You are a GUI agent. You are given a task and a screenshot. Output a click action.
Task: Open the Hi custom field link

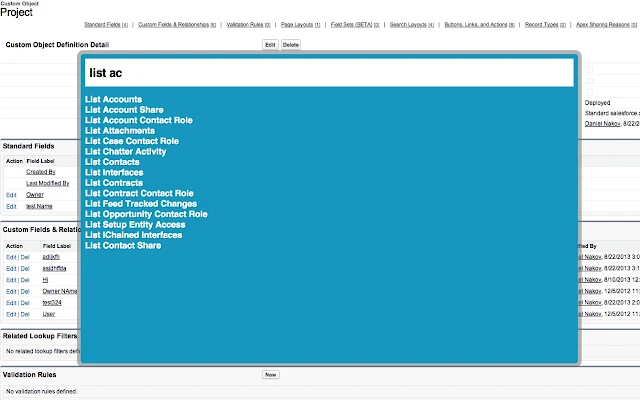point(45,280)
